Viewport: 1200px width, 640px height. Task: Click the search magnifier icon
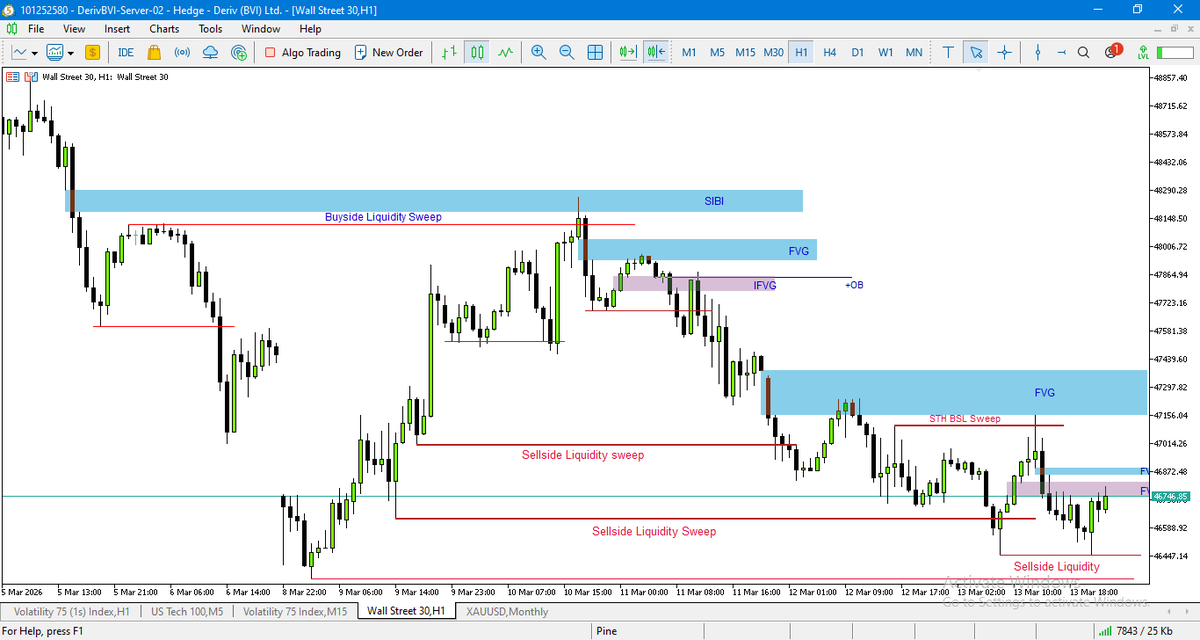pos(1082,52)
